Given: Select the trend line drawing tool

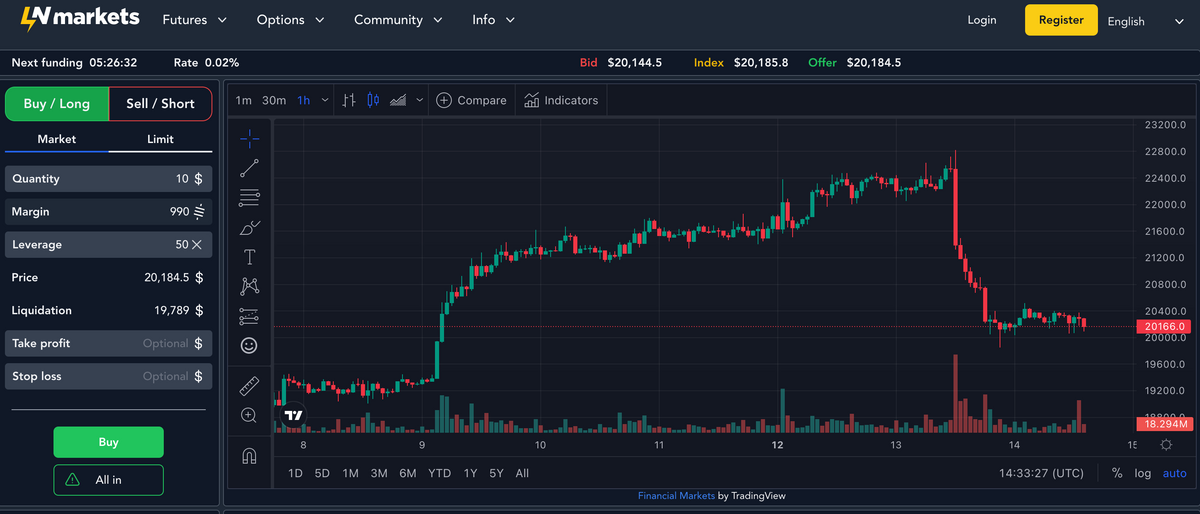Looking at the screenshot, I should point(249,168).
